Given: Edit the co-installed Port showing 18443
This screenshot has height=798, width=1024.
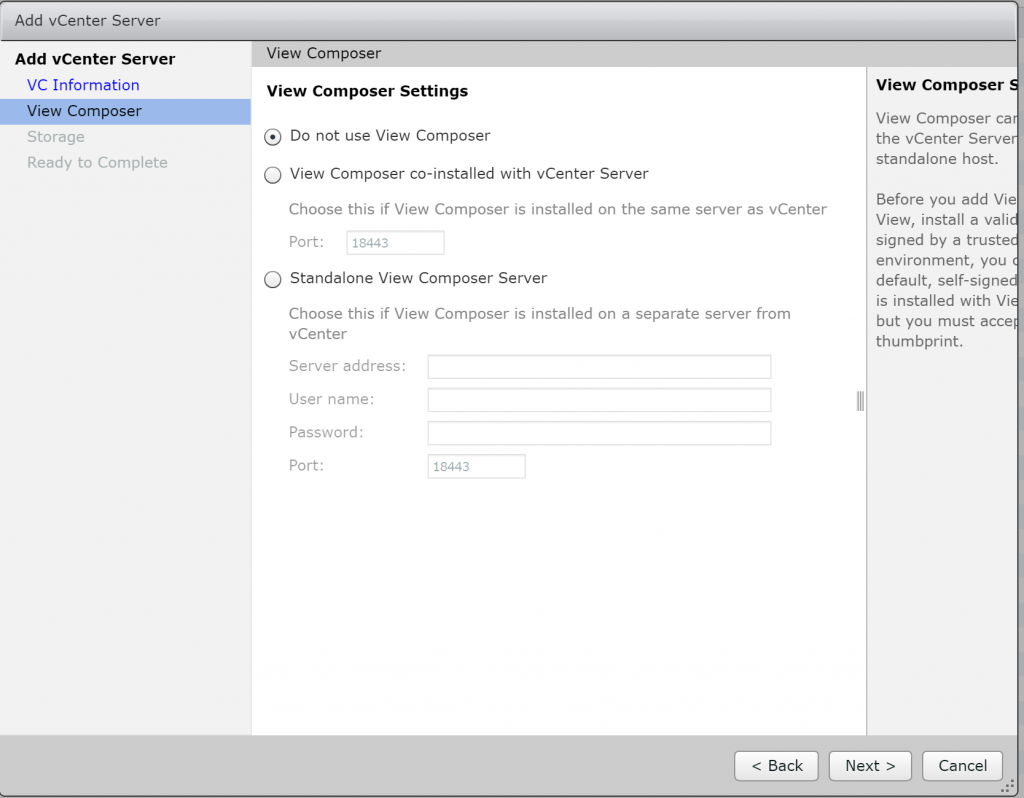Looking at the screenshot, I should (x=394, y=242).
